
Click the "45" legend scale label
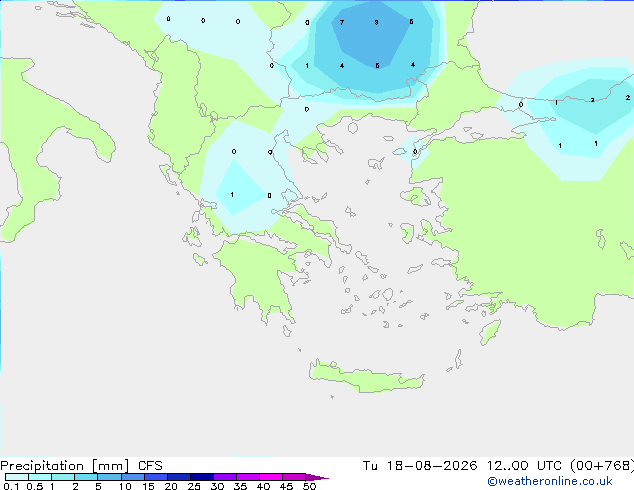(286, 486)
